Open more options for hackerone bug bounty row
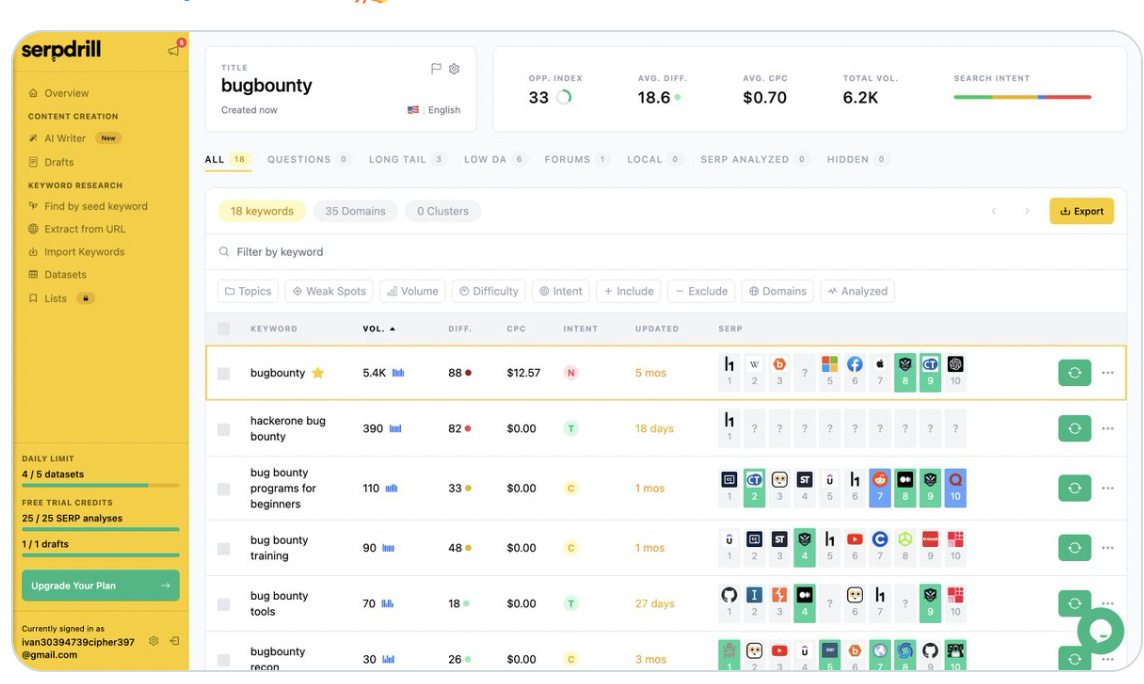Screen dimensions: 1144x684 pos(1108,429)
